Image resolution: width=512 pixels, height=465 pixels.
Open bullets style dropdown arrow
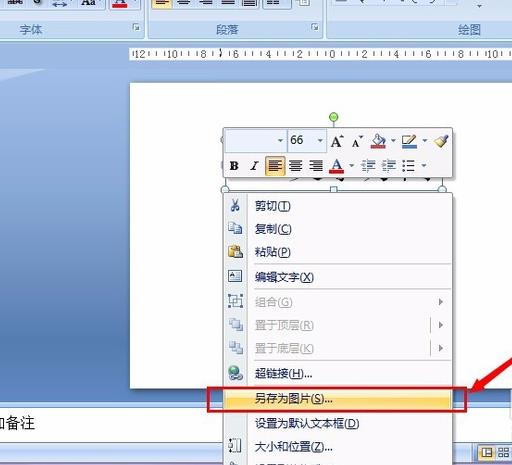(x=424, y=165)
